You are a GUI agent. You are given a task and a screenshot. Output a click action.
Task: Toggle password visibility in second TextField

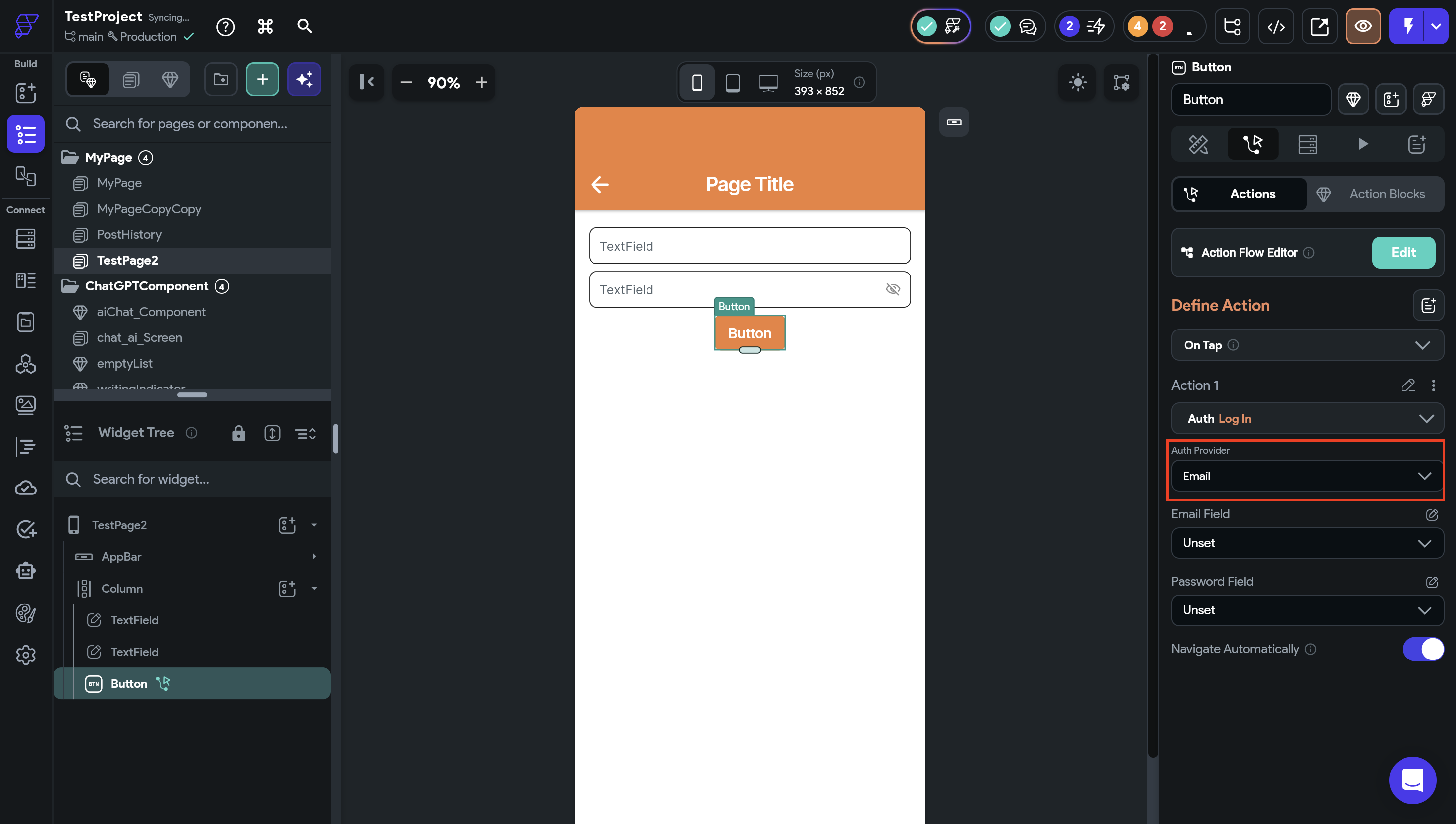click(x=893, y=289)
